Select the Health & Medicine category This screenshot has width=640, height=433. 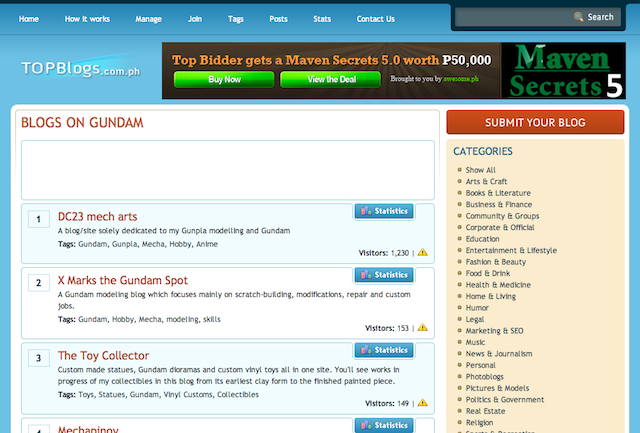(x=498, y=284)
